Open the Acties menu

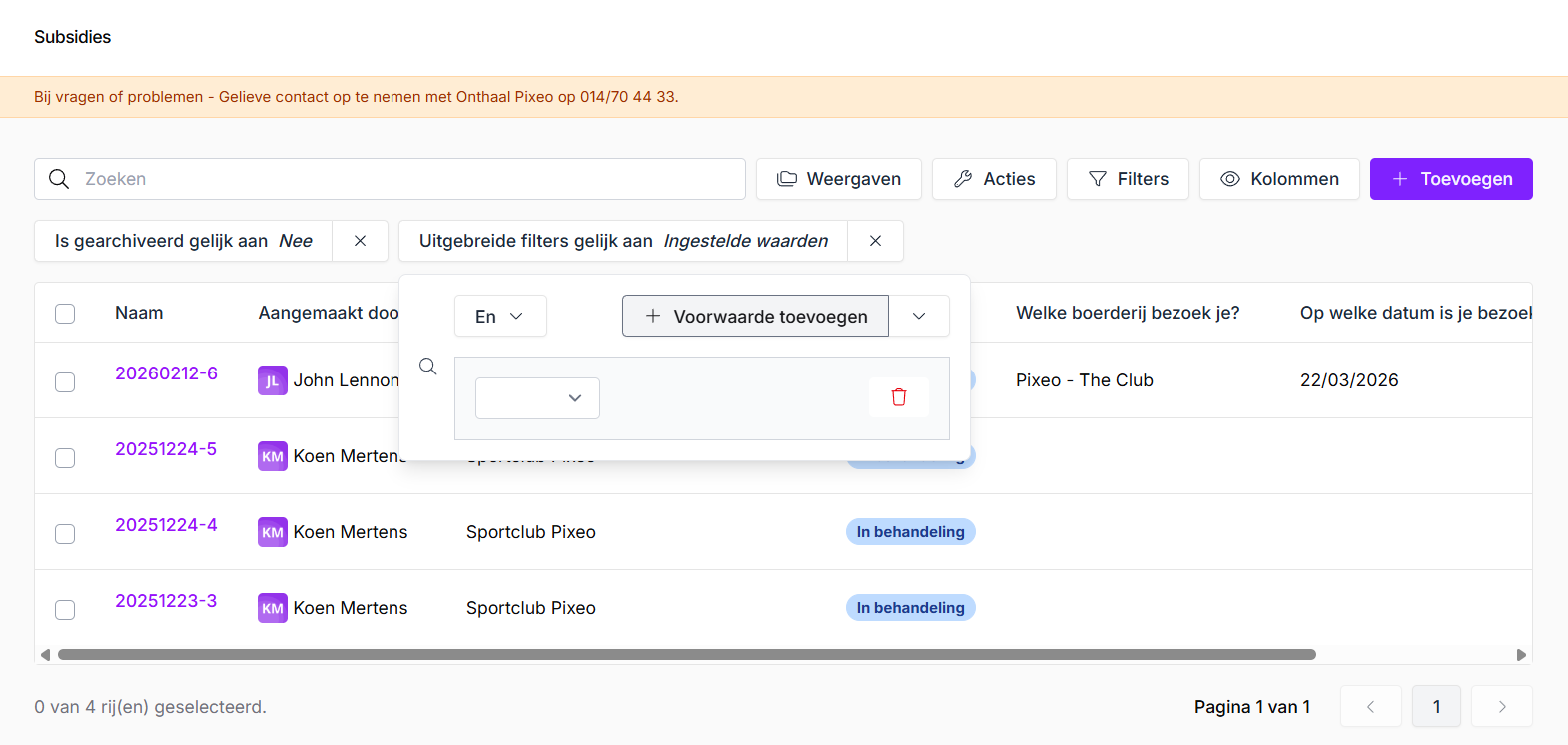pyautogui.click(x=994, y=179)
